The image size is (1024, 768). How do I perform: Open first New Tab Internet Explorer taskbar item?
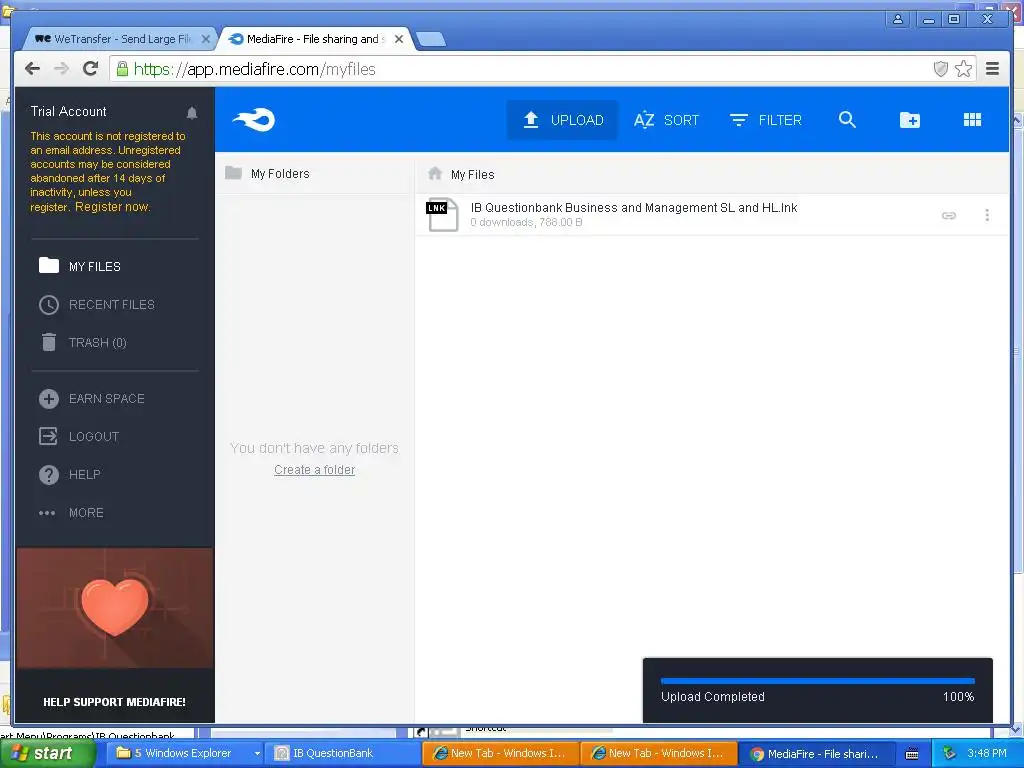(x=500, y=754)
